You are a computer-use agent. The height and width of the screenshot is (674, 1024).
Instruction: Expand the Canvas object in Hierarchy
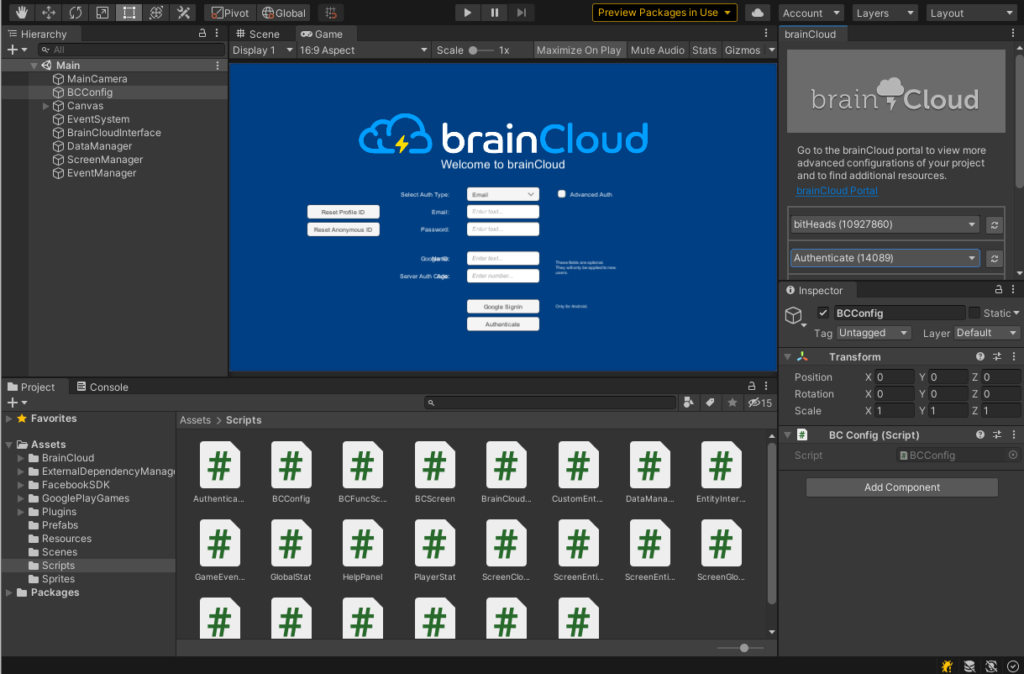(x=46, y=106)
